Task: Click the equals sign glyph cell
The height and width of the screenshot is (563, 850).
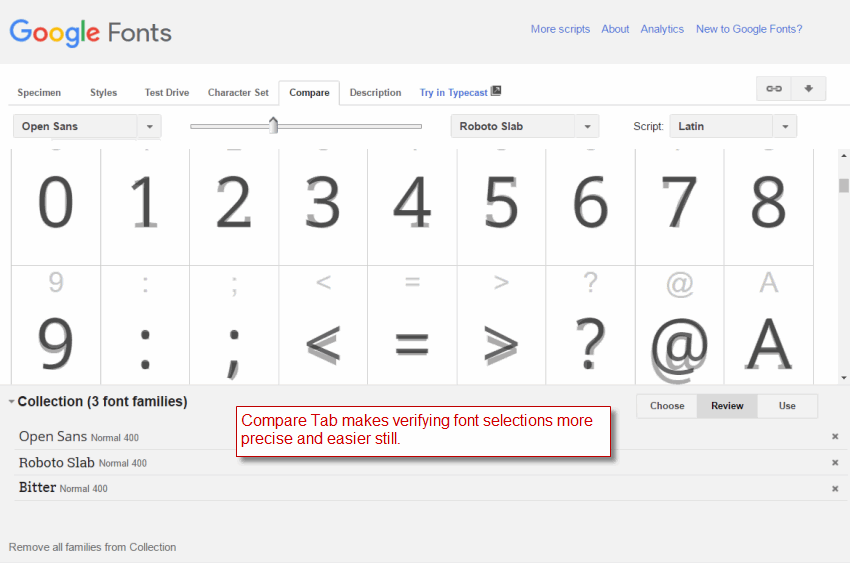Action: pos(412,325)
